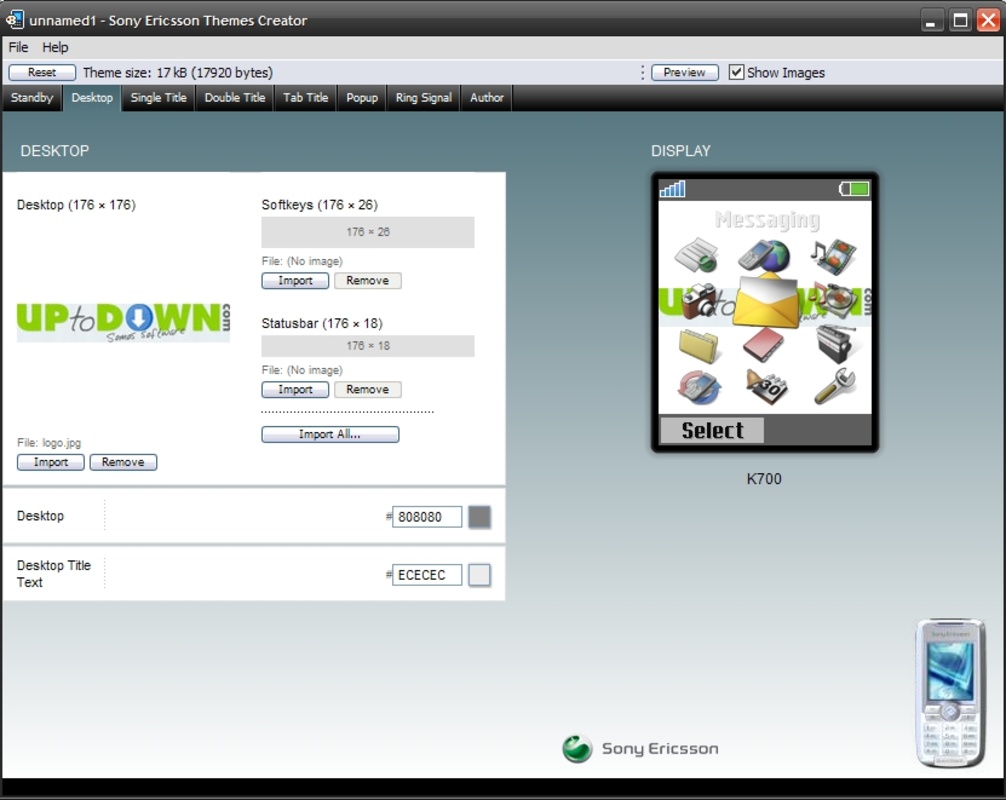Click the calendar organizer icon showing 30
This screenshot has height=800, width=1006.
click(x=767, y=387)
